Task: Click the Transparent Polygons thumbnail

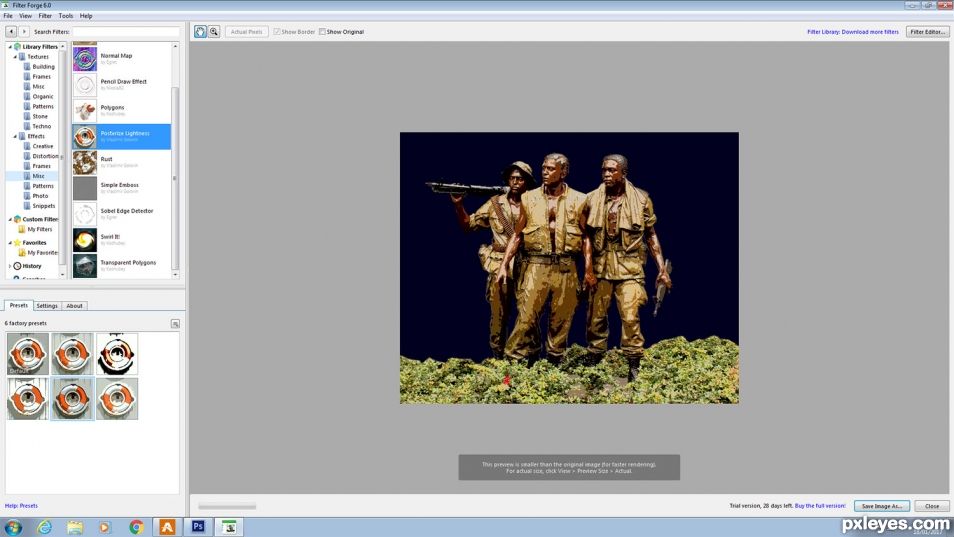Action: 85,266
